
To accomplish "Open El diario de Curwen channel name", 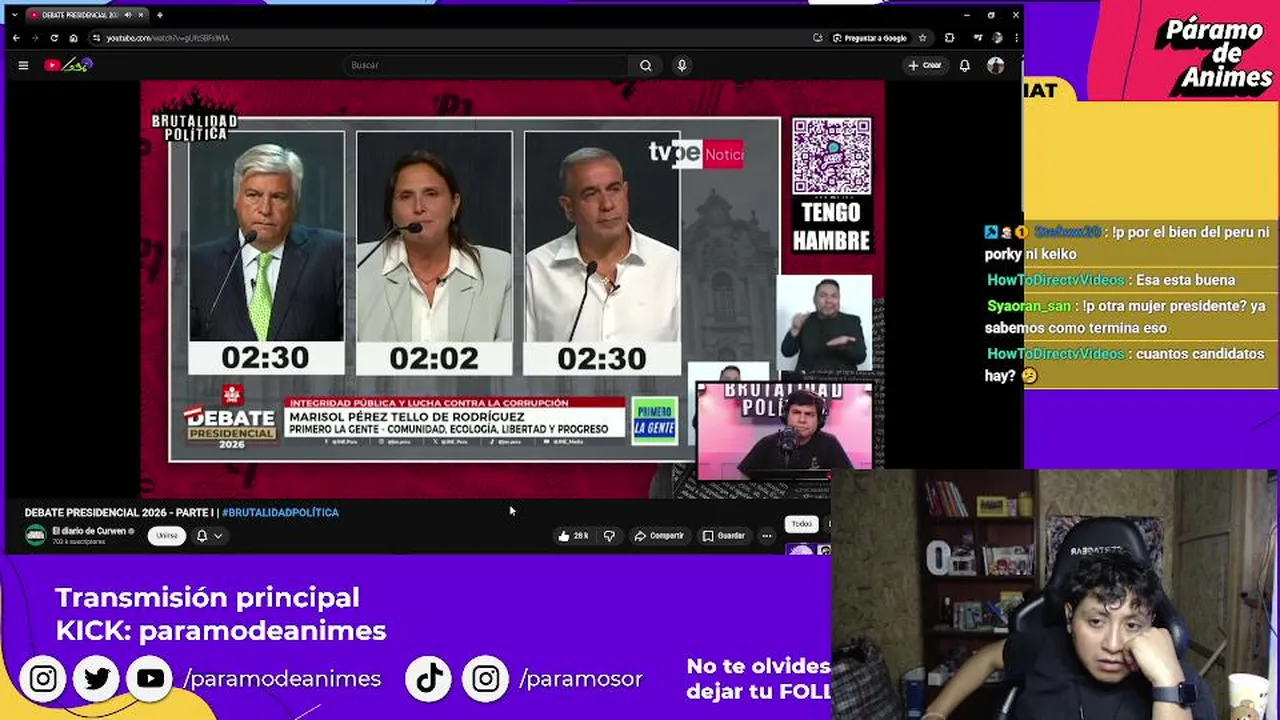I will (90, 531).
